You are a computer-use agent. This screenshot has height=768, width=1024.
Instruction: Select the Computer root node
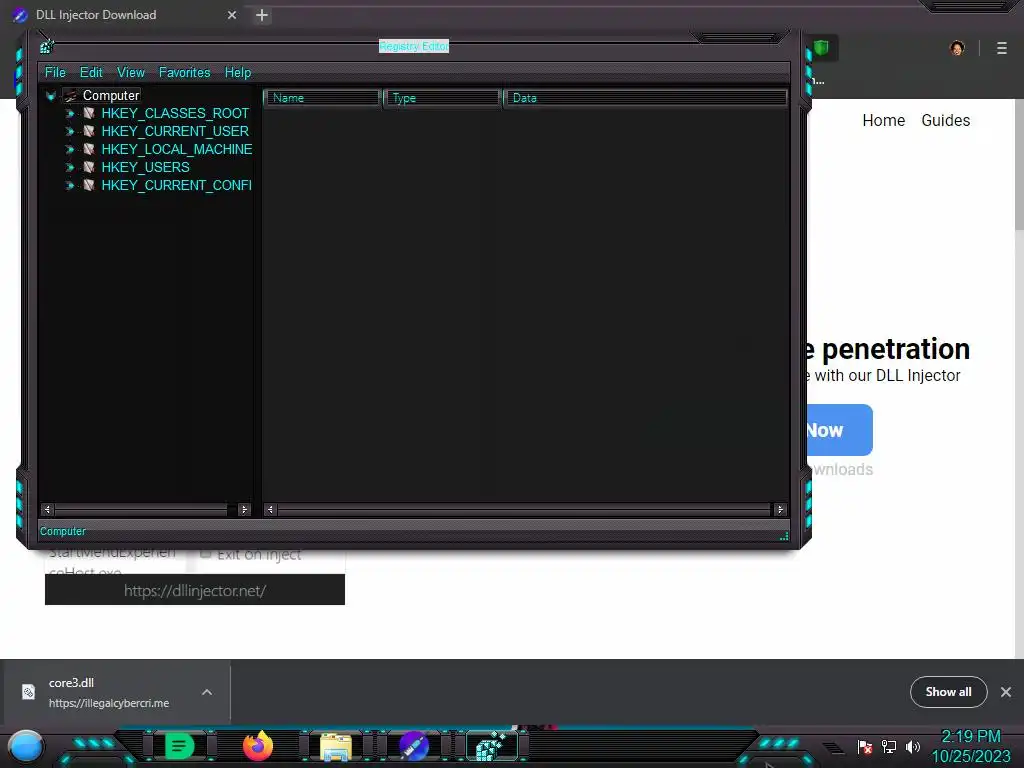coord(111,95)
